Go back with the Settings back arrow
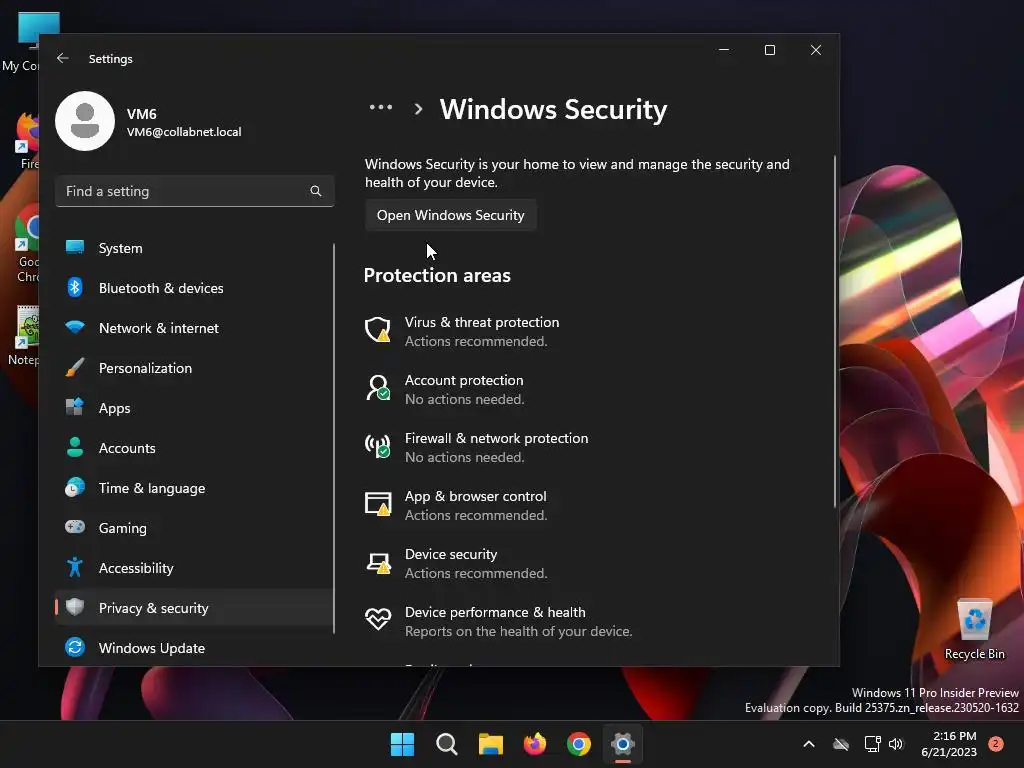The height and width of the screenshot is (768, 1024). (63, 58)
